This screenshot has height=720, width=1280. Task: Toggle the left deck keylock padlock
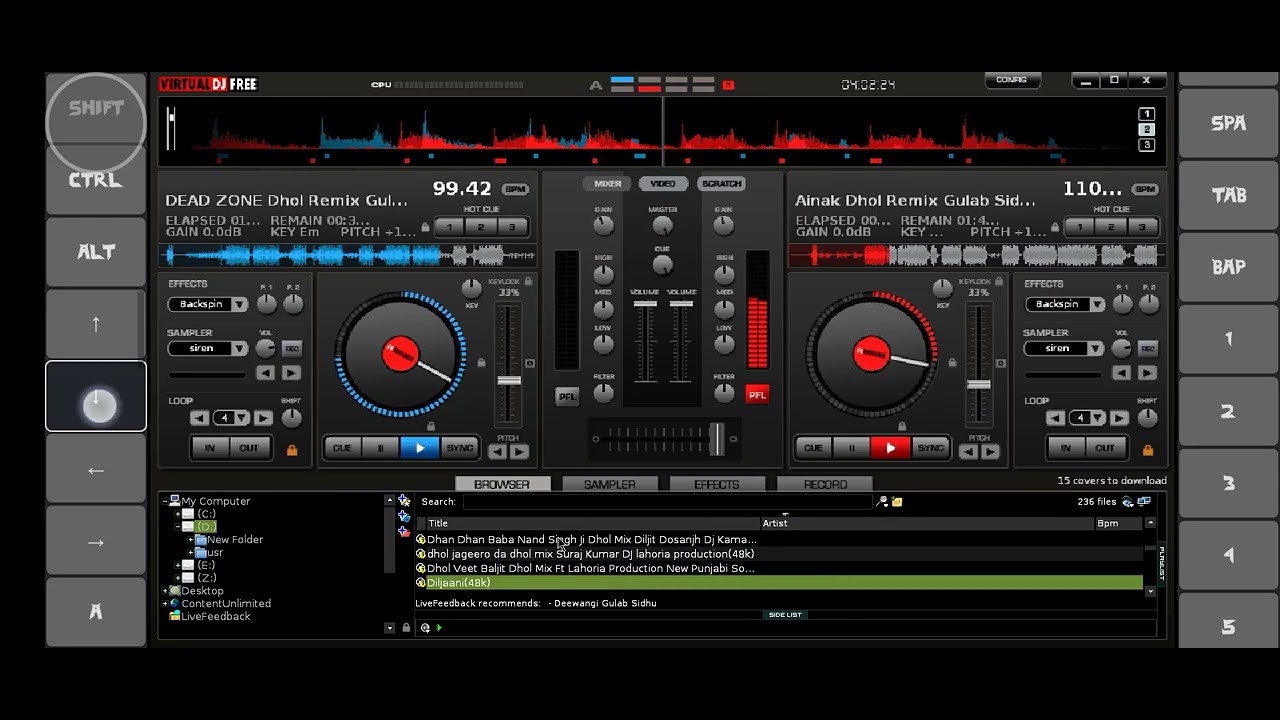pyautogui.click(x=528, y=282)
